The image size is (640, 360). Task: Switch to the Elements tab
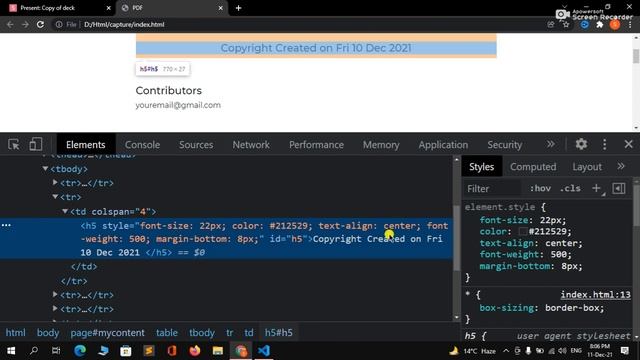[x=86, y=144]
